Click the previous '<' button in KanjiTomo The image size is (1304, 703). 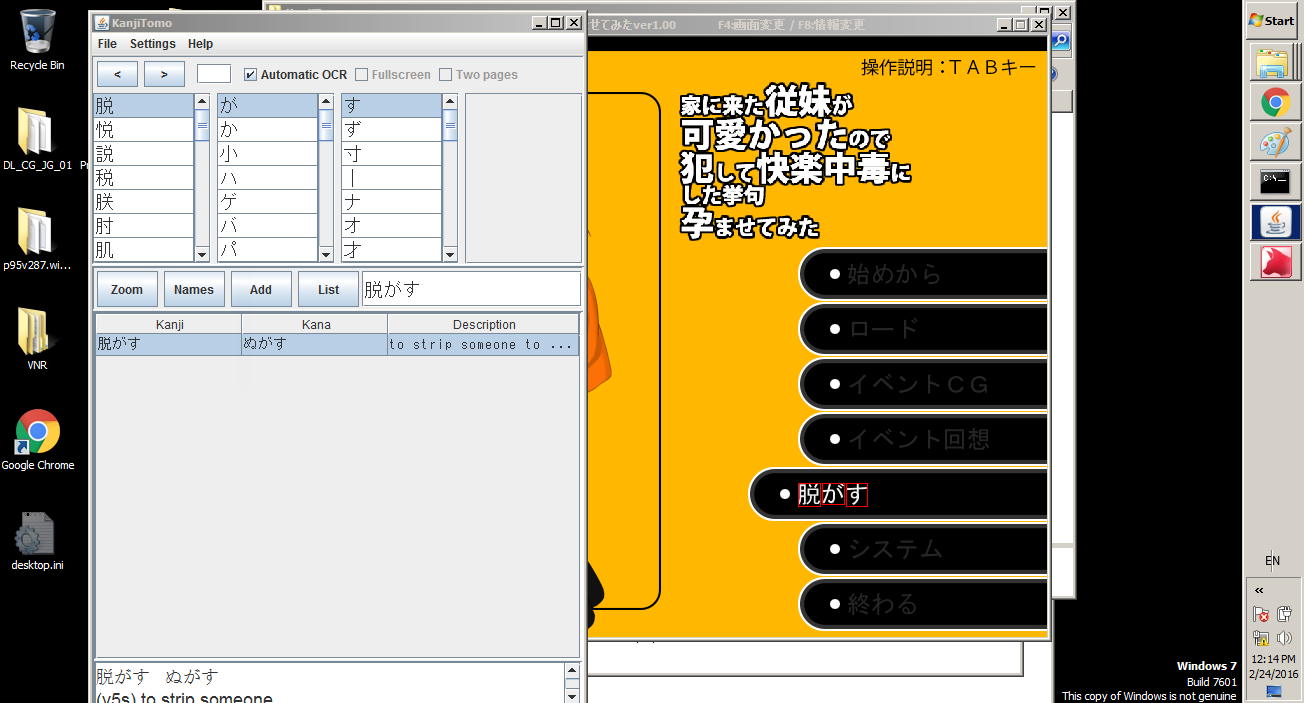coord(118,74)
